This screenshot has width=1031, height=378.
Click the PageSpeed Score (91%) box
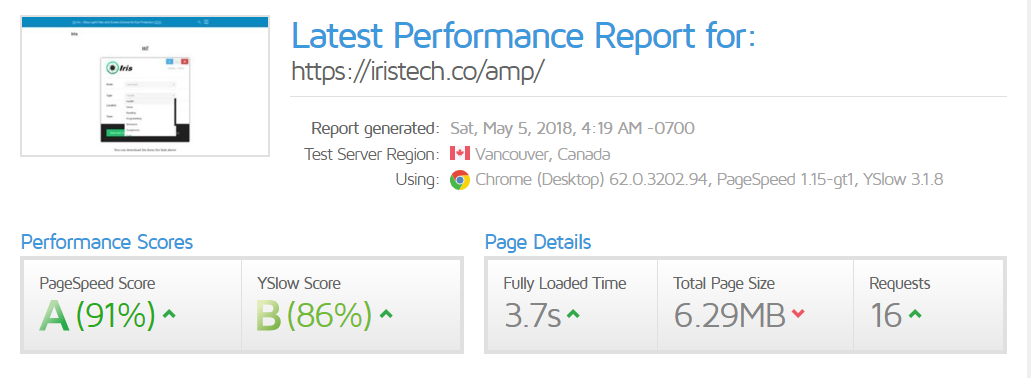coord(133,305)
